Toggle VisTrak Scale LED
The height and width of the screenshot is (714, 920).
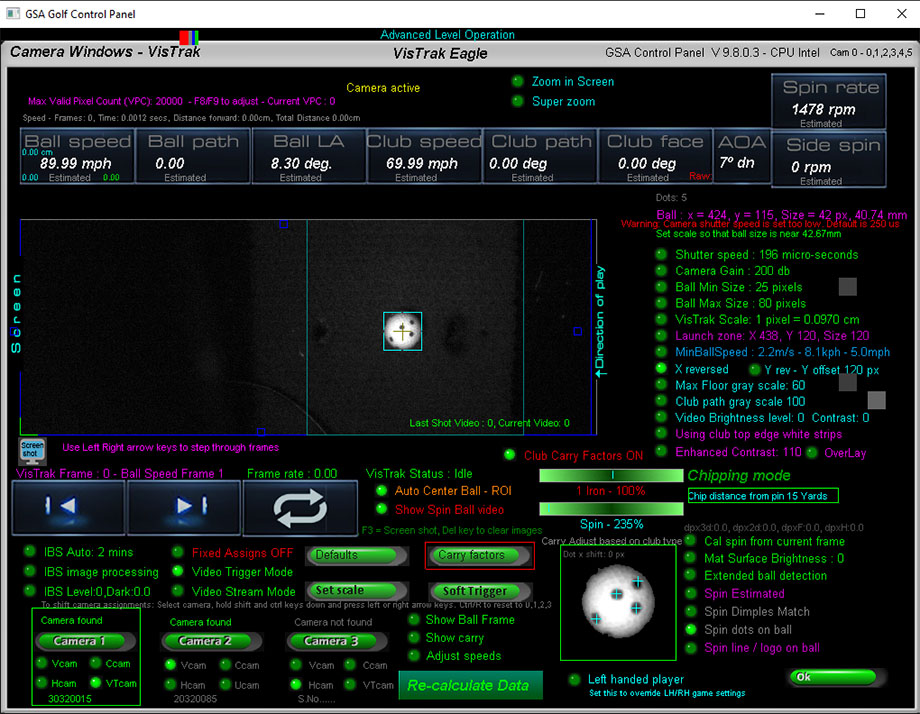(661, 319)
